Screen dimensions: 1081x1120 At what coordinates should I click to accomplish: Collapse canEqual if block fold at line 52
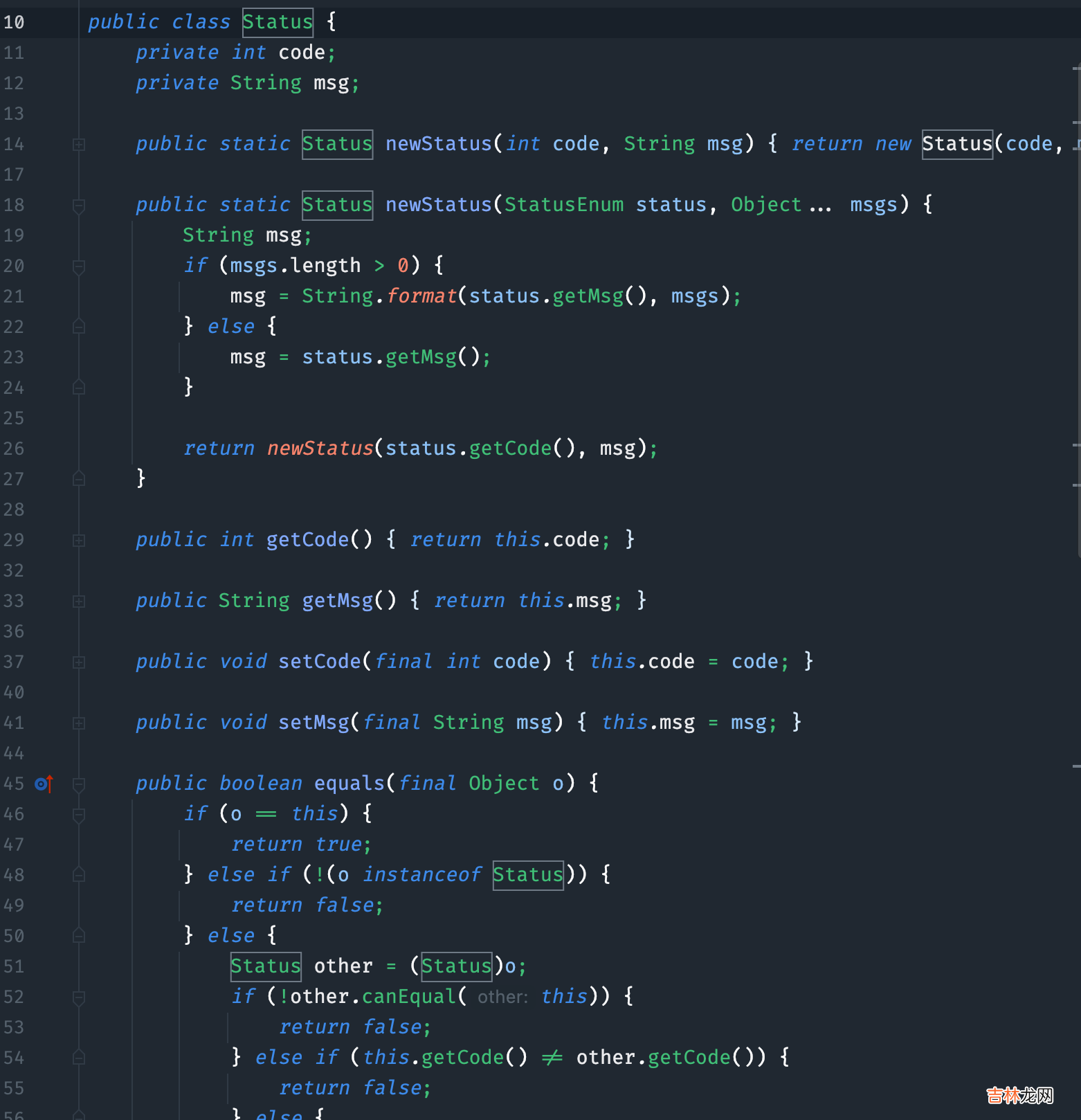click(79, 997)
